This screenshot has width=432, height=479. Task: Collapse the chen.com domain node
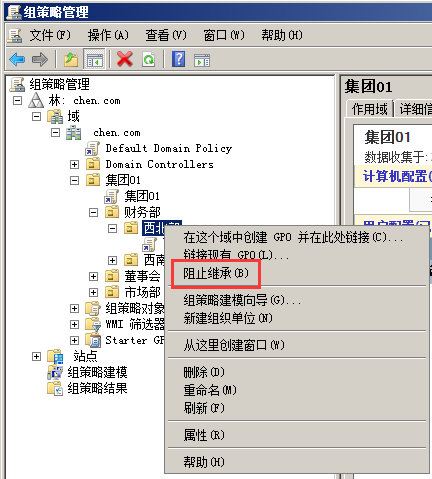click(x=55, y=133)
